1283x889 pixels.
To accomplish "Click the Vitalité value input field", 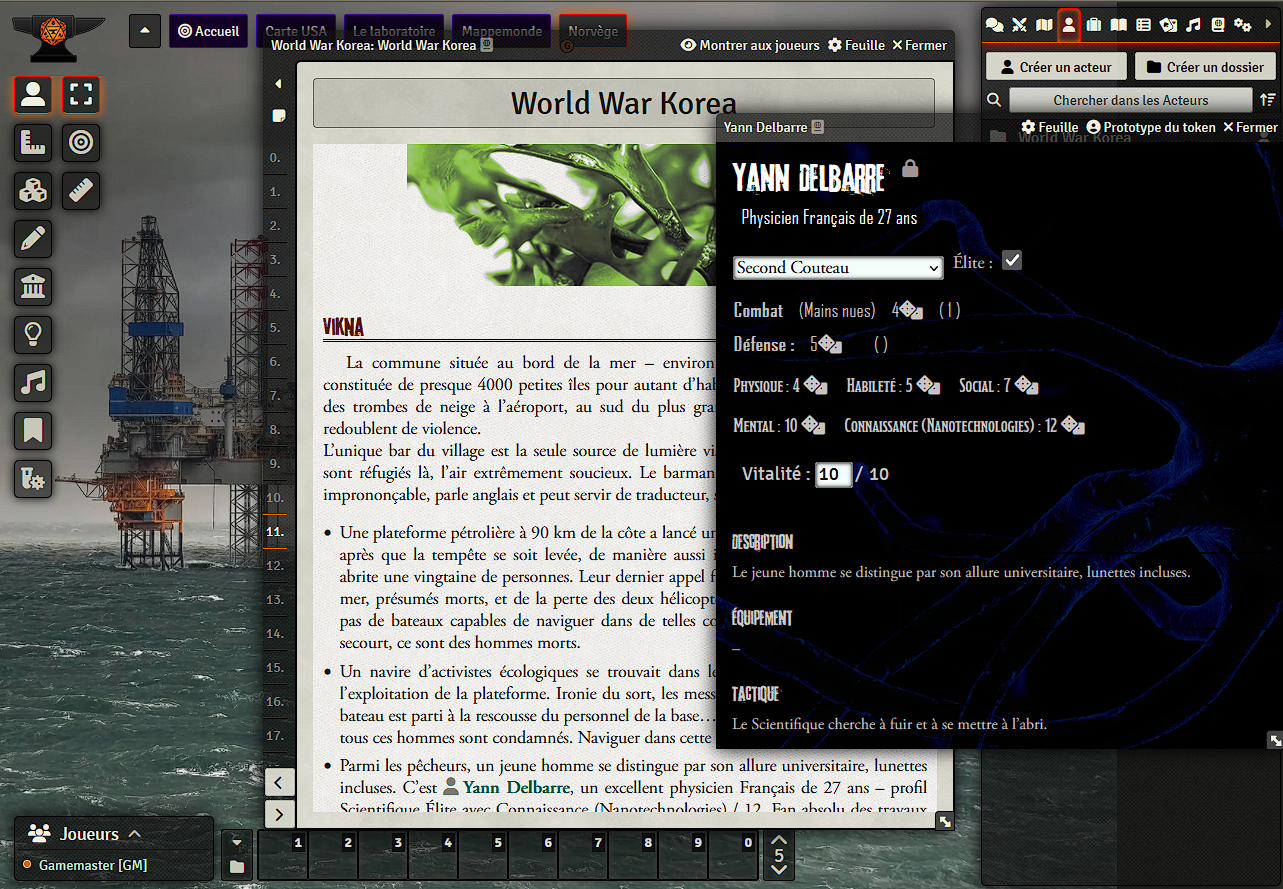I will click(x=833, y=474).
